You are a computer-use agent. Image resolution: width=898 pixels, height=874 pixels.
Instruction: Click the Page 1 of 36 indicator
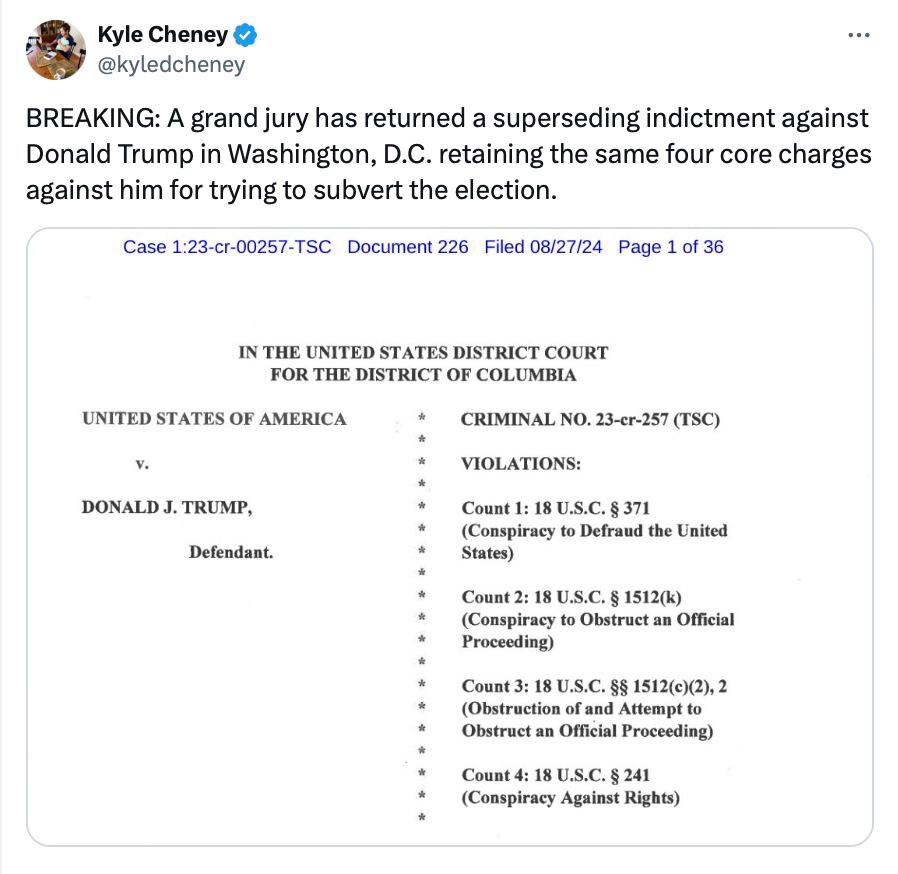670,247
